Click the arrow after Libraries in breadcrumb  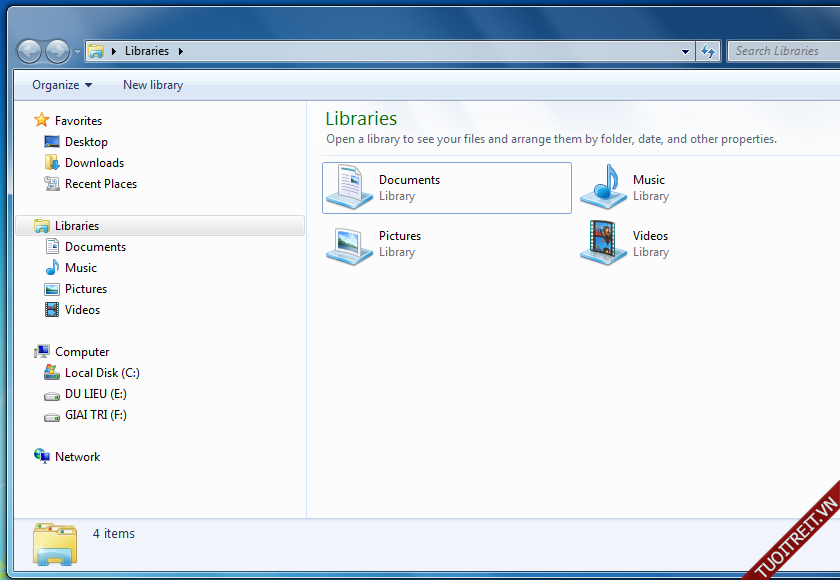click(x=180, y=51)
